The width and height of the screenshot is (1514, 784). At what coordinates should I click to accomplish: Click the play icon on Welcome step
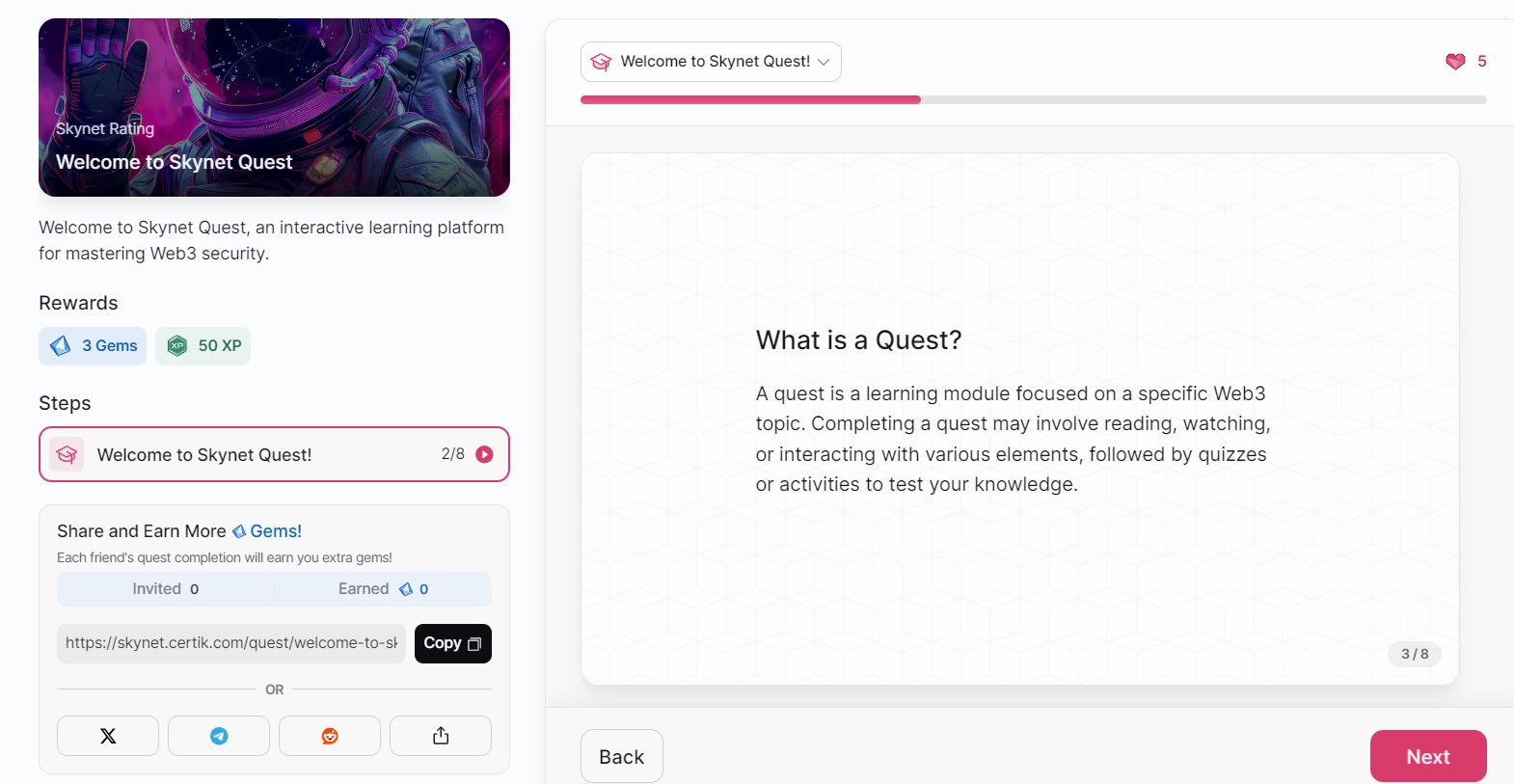(x=485, y=454)
